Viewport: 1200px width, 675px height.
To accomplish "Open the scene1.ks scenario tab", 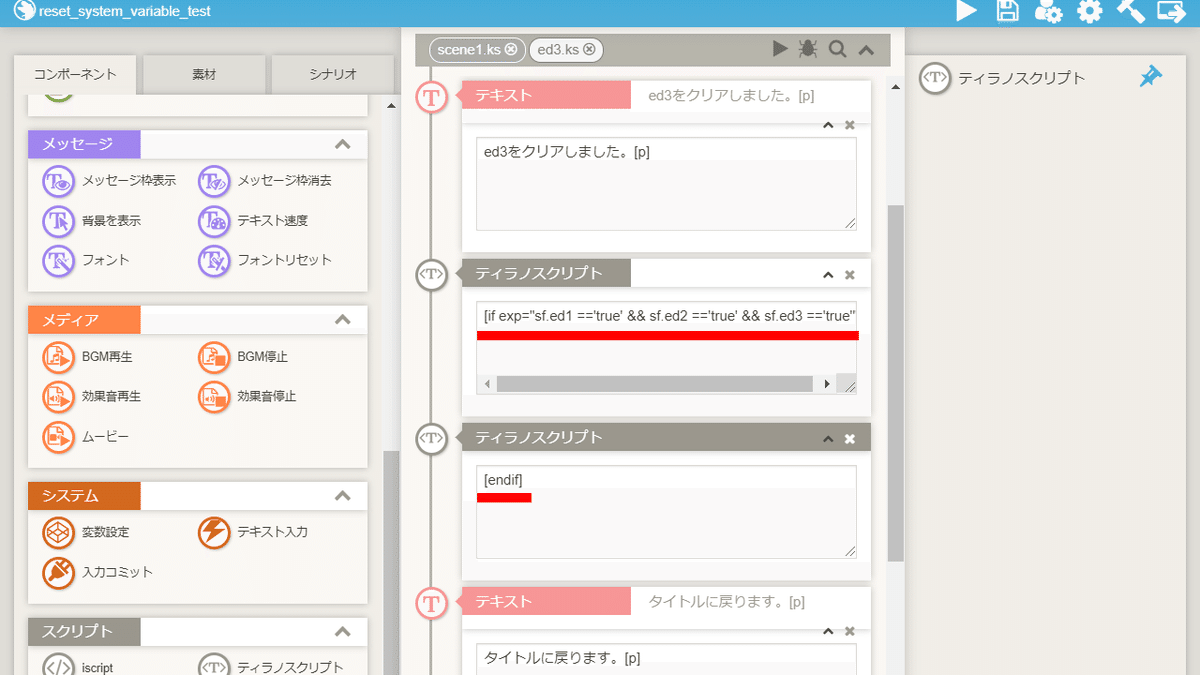I will coord(476,49).
